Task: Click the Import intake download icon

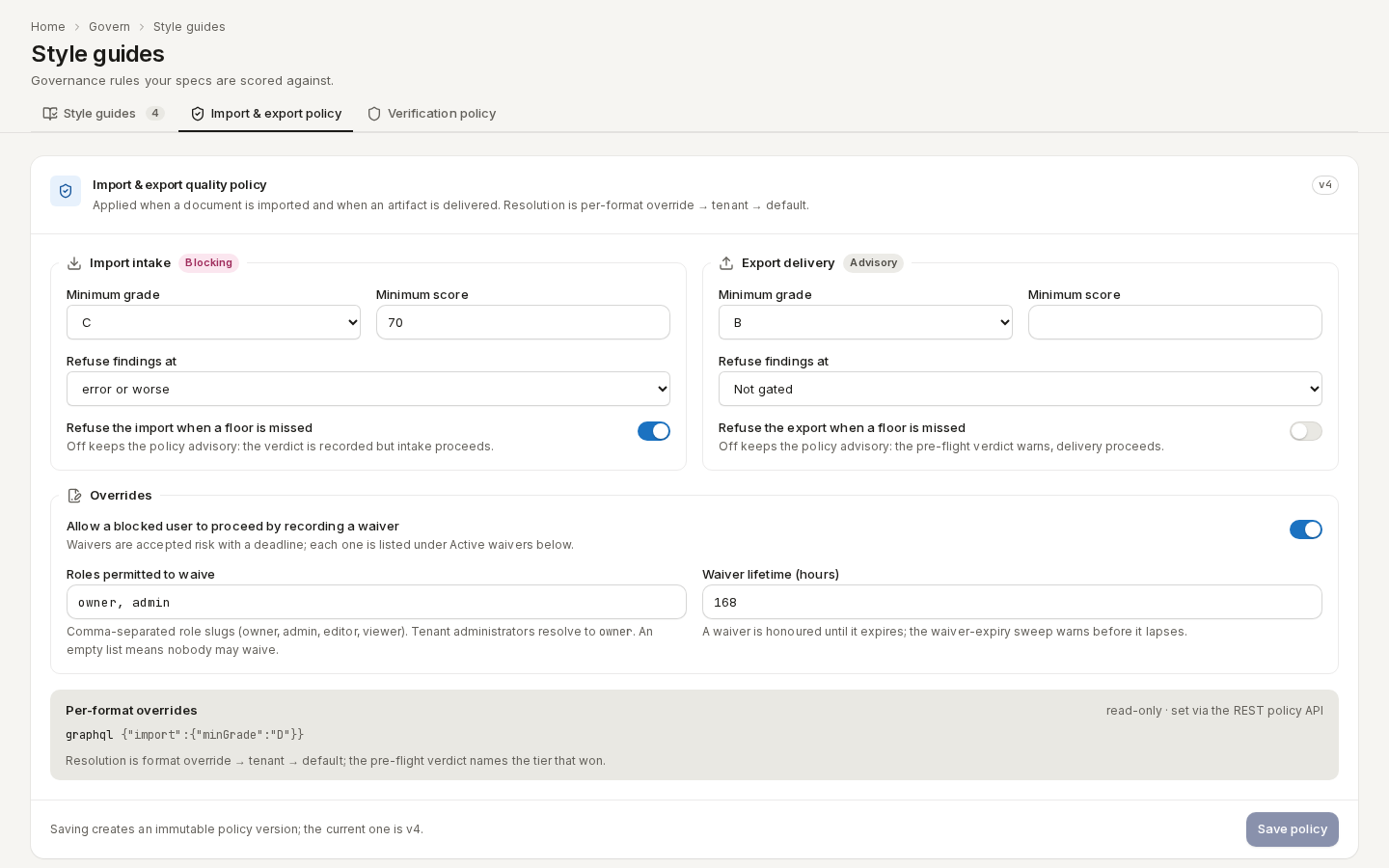Action: tap(74, 263)
